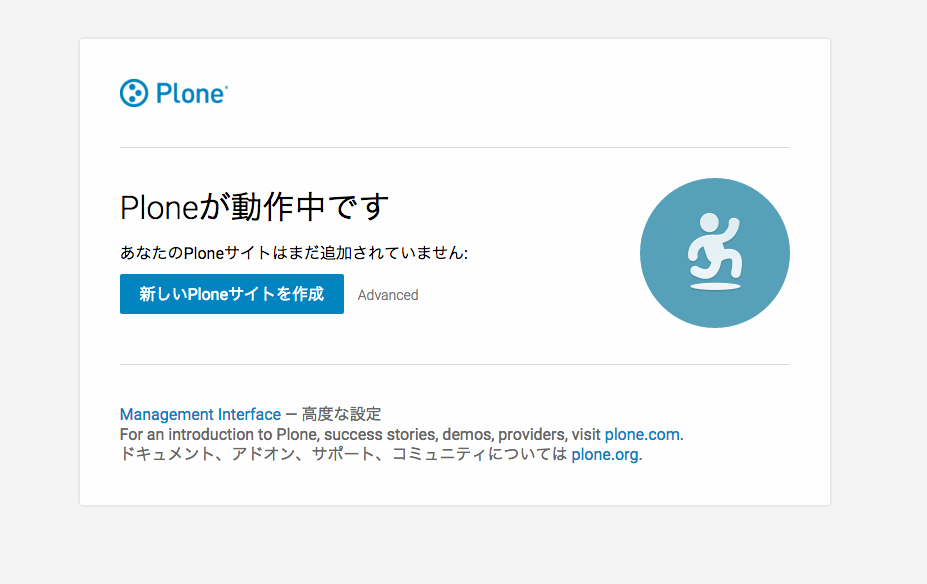Image resolution: width=927 pixels, height=584 pixels.
Task: Open the Advanced site creation link
Action: (388, 295)
